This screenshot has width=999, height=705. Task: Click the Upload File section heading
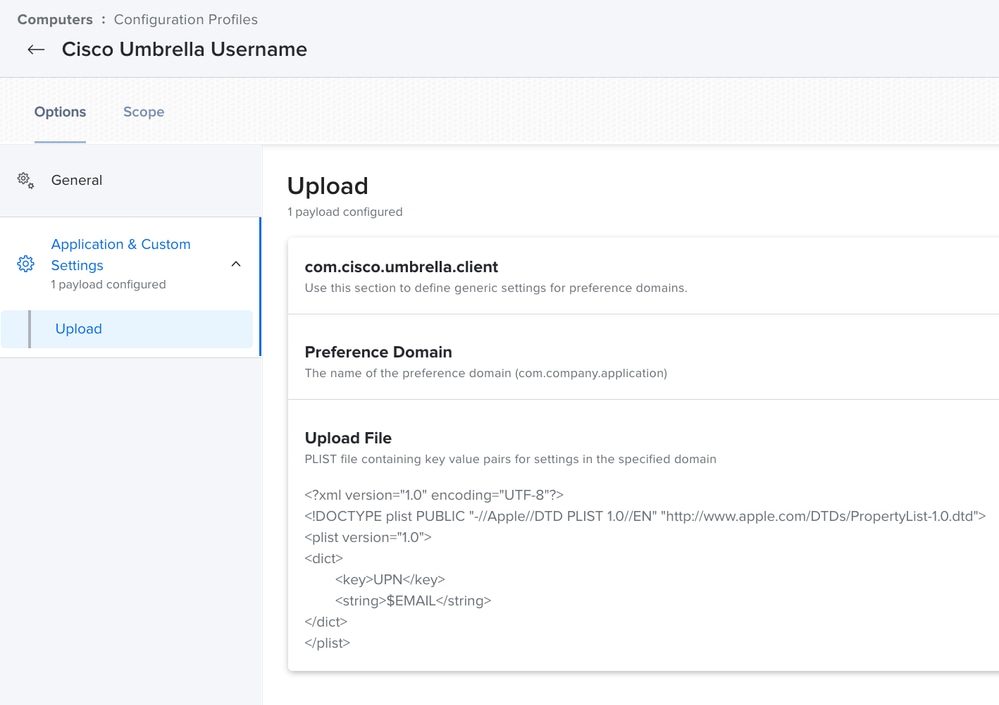[x=348, y=438]
